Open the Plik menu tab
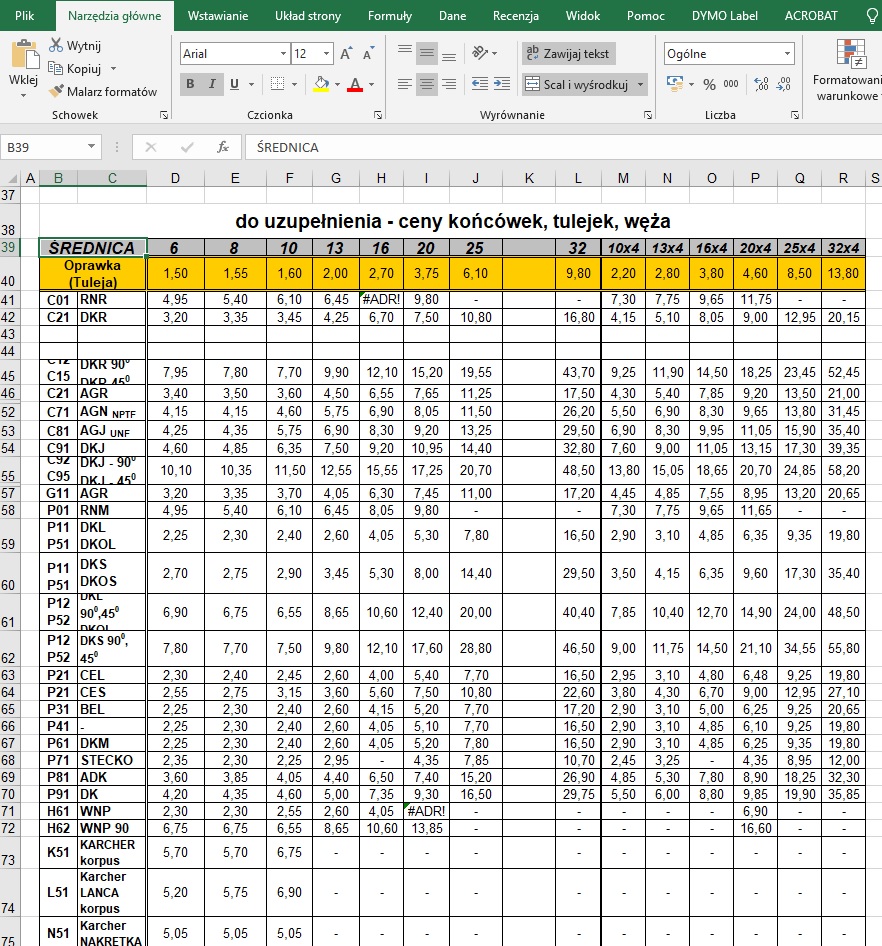882x946 pixels. click(25, 16)
